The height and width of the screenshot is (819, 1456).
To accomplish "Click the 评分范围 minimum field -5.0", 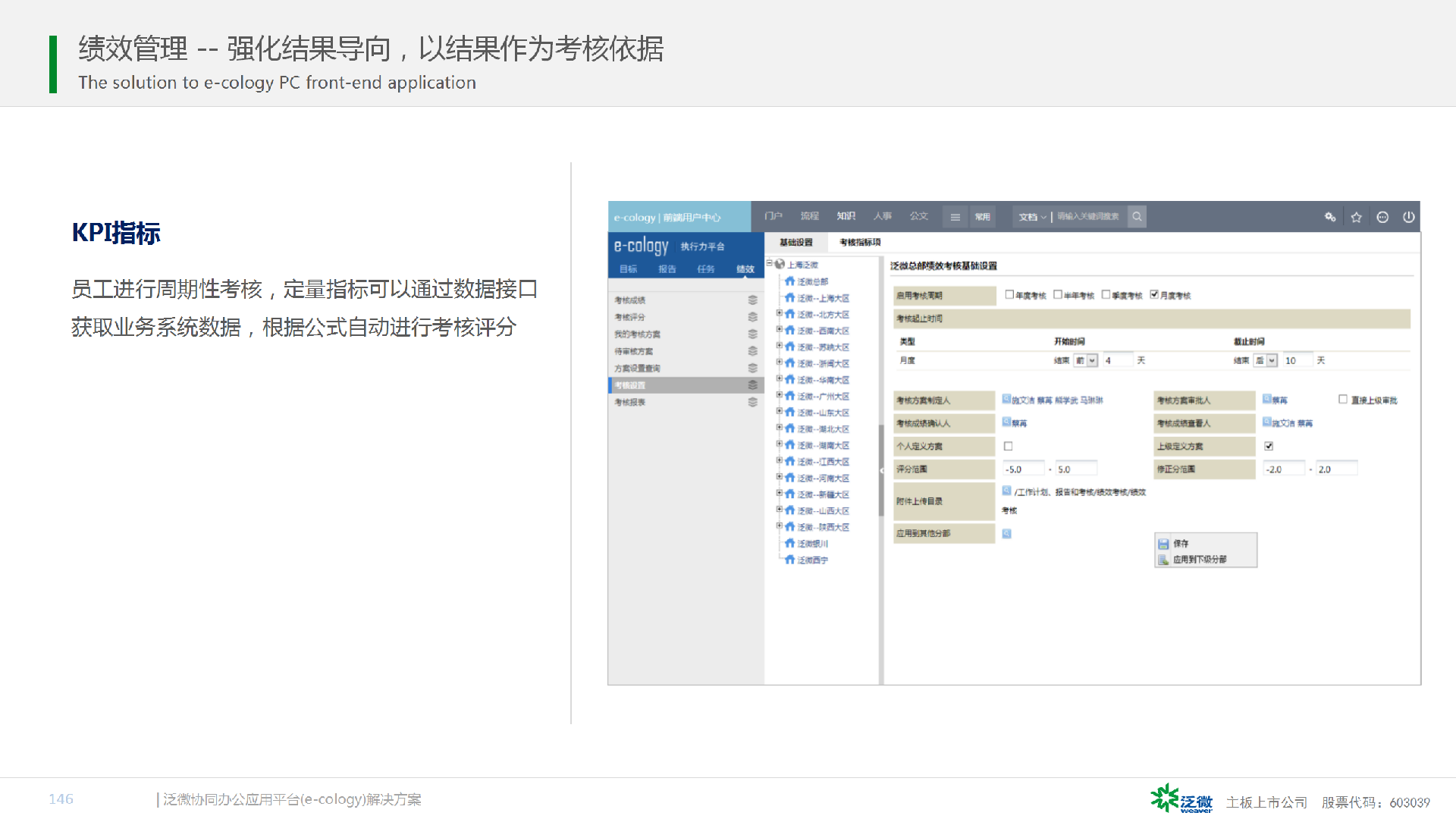I will click(x=1024, y=469).
